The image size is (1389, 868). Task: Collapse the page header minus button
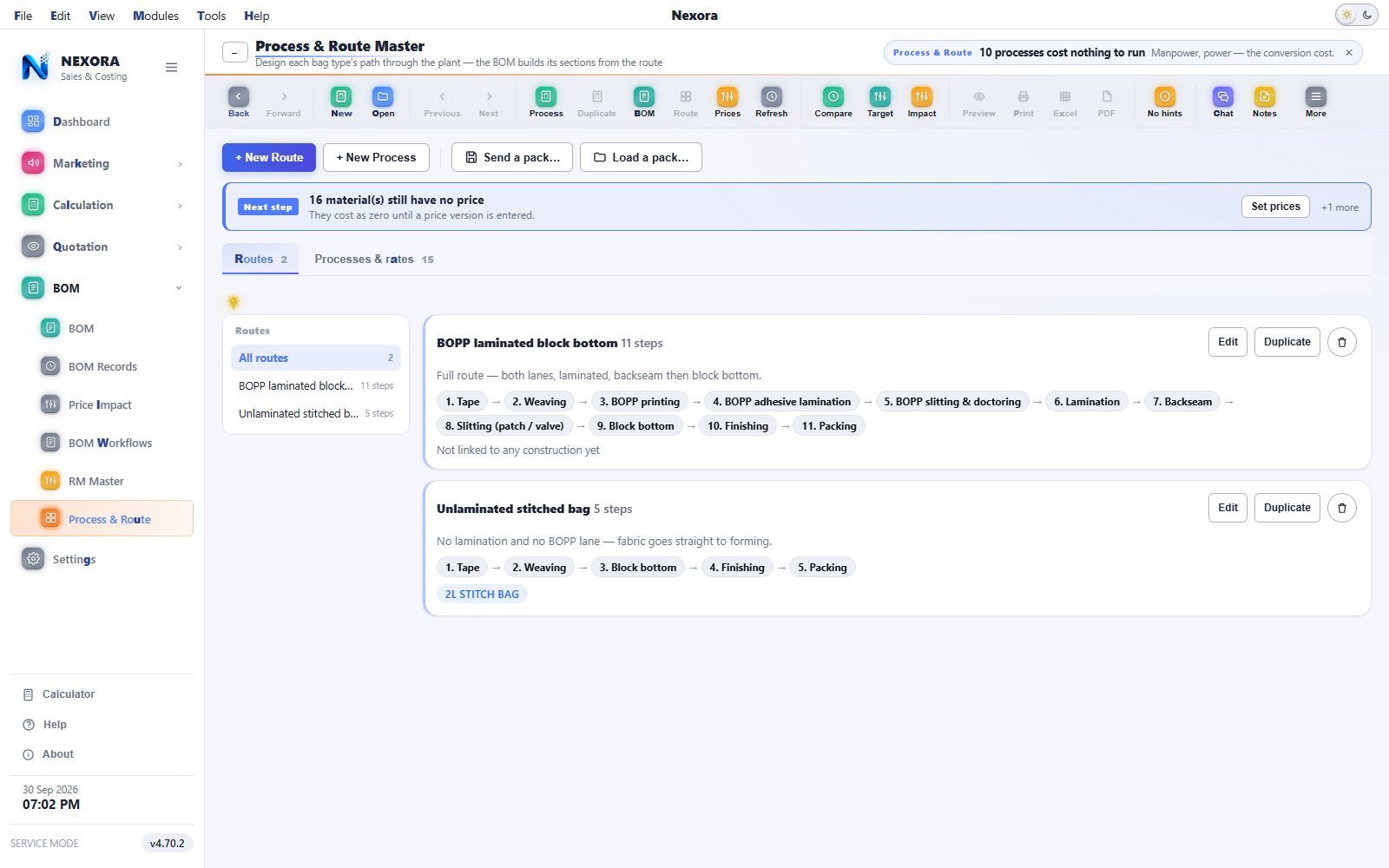coord(234,53)
